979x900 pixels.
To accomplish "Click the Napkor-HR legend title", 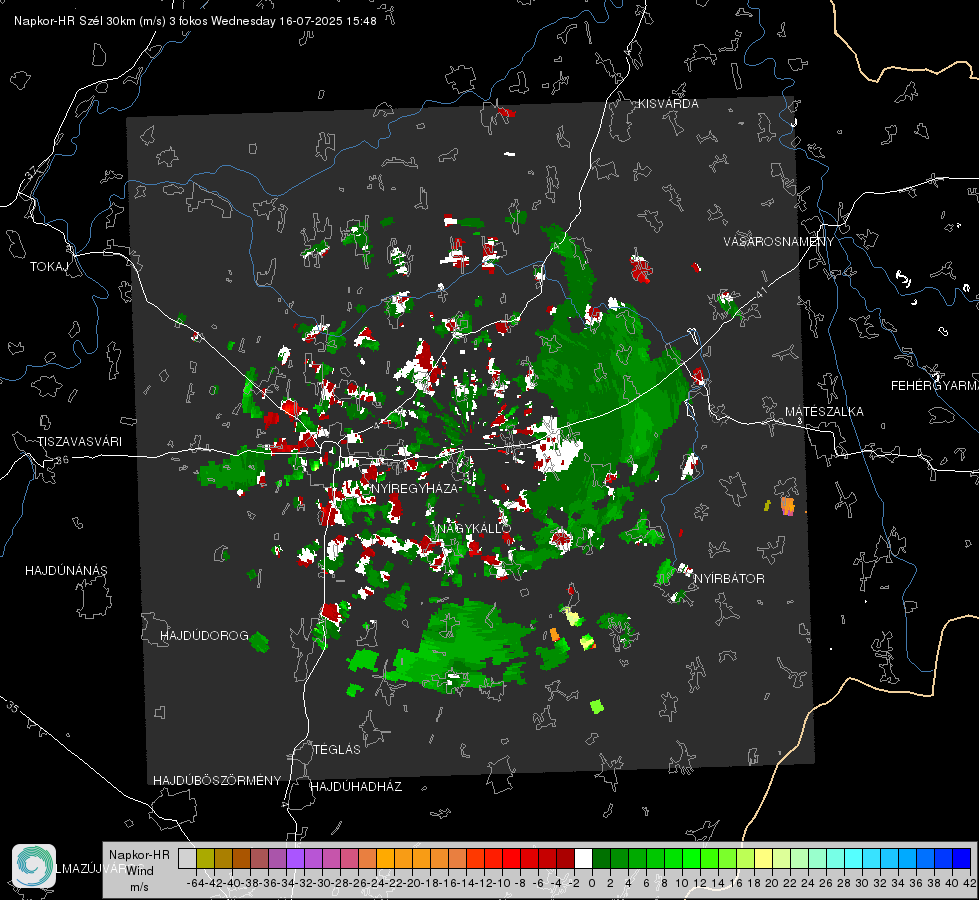I will tap(139, 855).
